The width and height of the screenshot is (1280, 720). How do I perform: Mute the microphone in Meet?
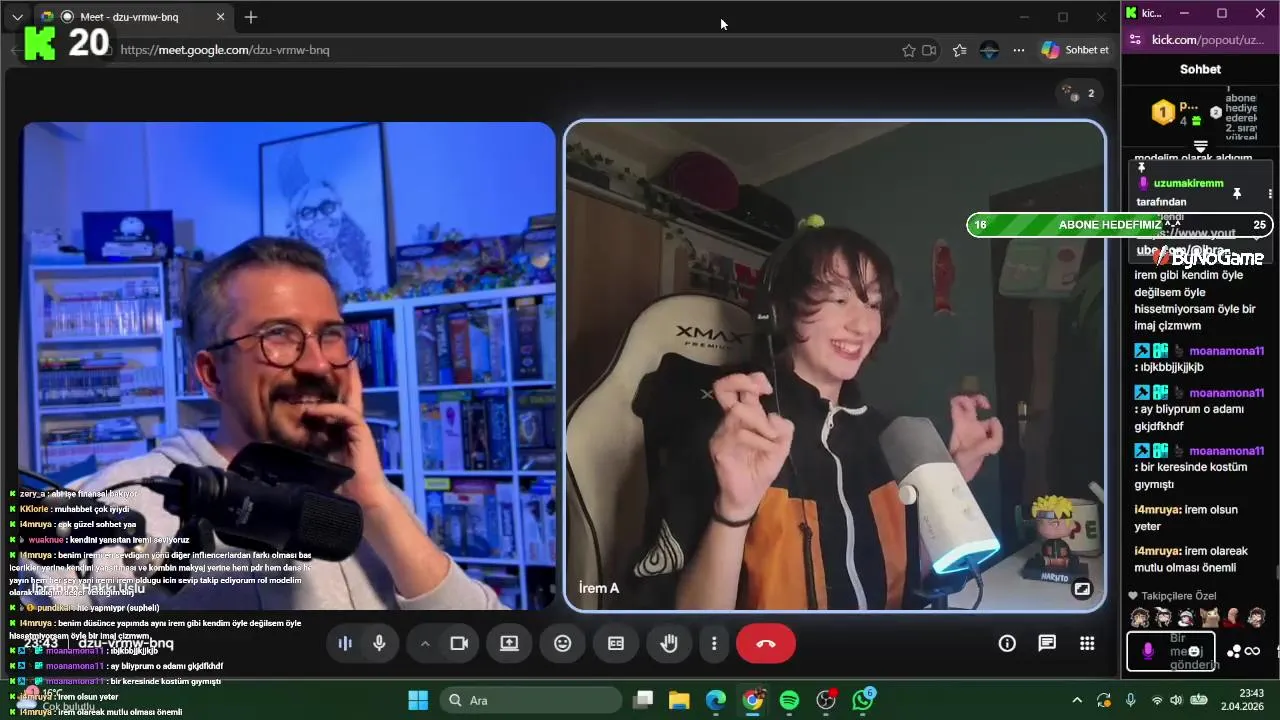click(379, 644)
